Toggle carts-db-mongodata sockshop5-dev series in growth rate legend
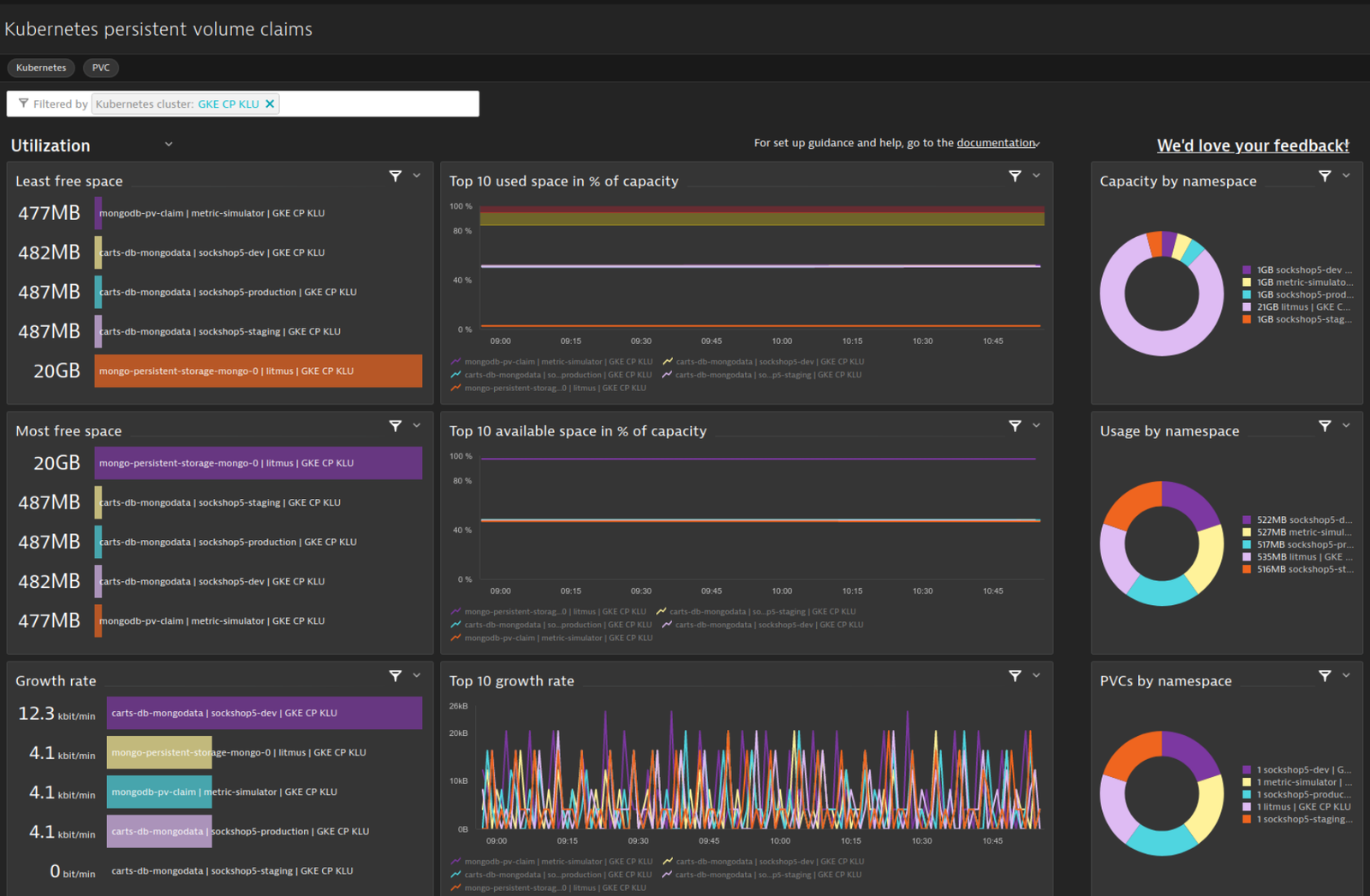 pyautogui.click(x=763, y=861)
